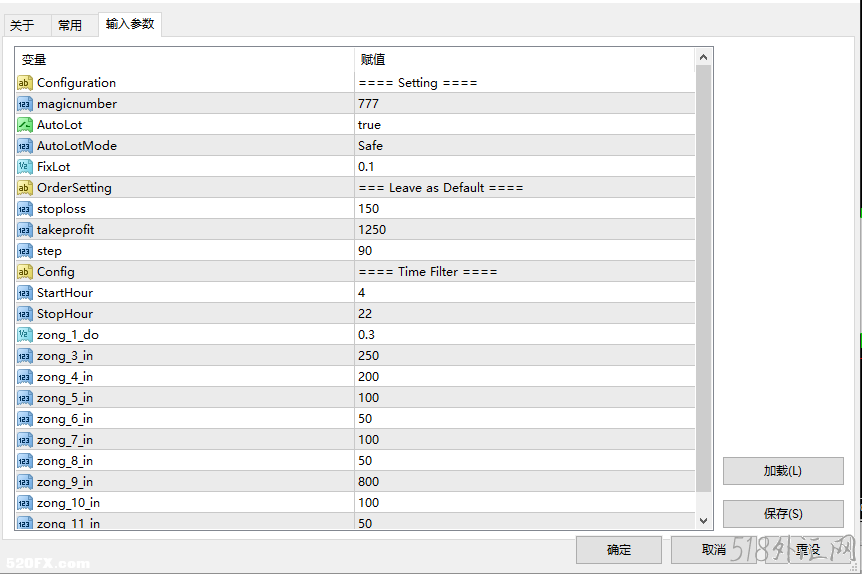Switch to the 关于 tab

(x=22, y=25)
